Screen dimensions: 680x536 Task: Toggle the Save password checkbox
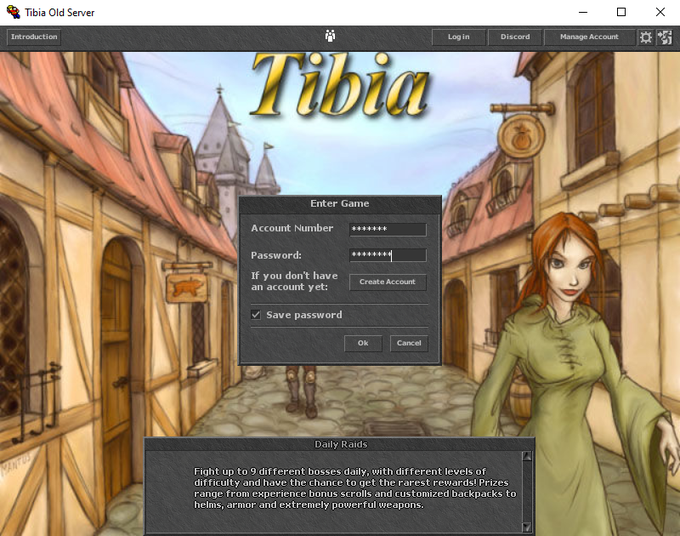click(x=256, y=315)
